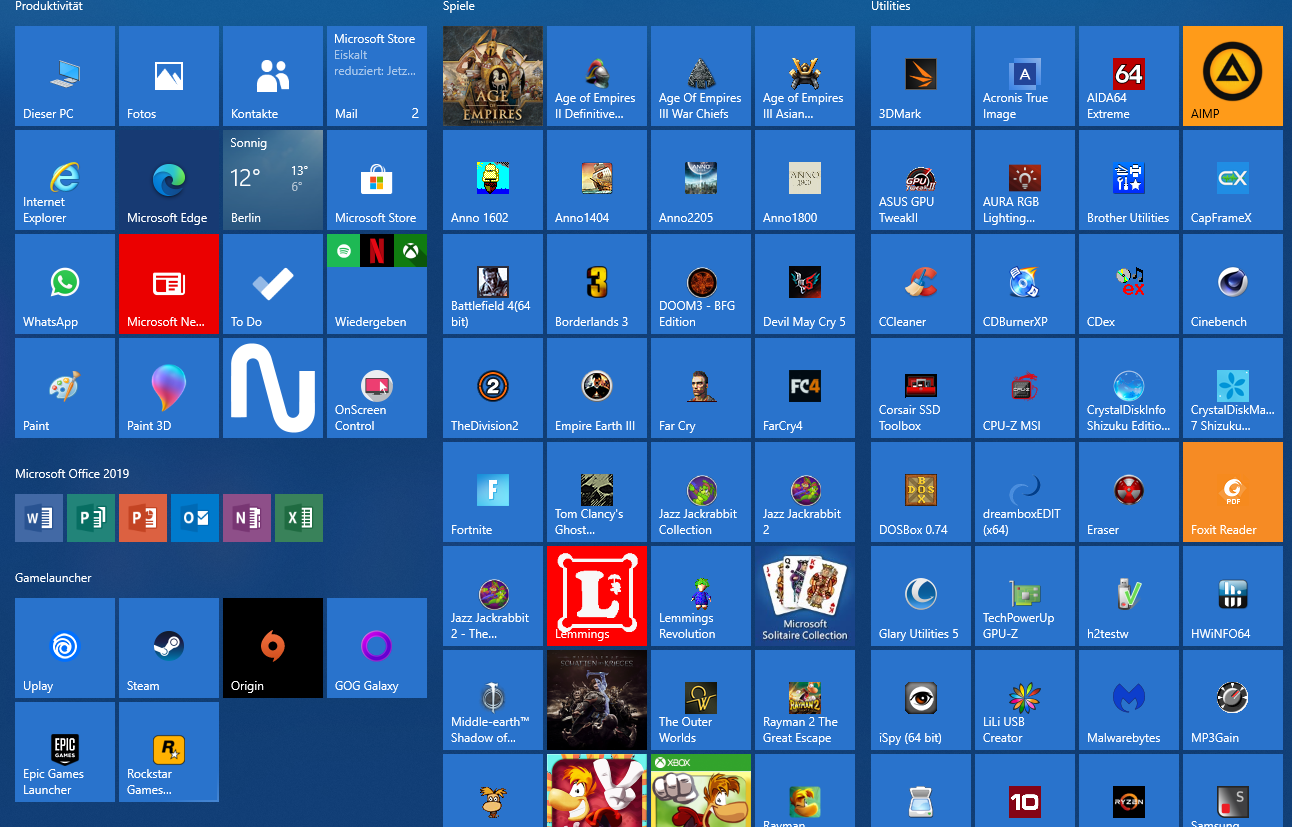The image size is (1292, 827).
Task: Open OnScreen Control tile
Action: pos(377,388)
